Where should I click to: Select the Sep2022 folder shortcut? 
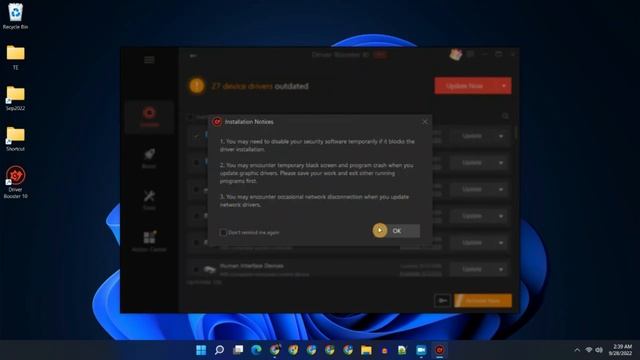tap(16, 98)
